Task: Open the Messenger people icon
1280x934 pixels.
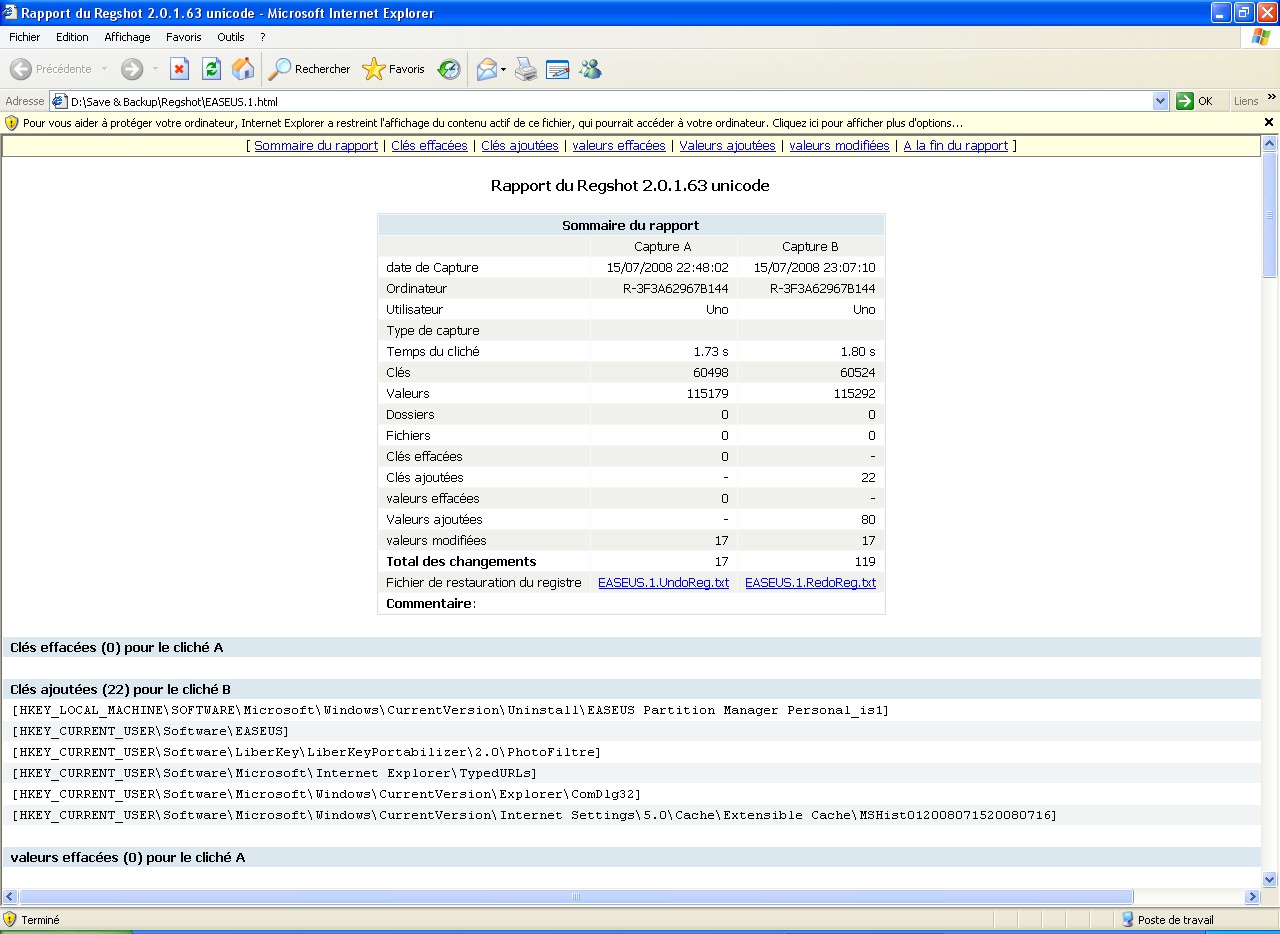Action: [590, 69]
